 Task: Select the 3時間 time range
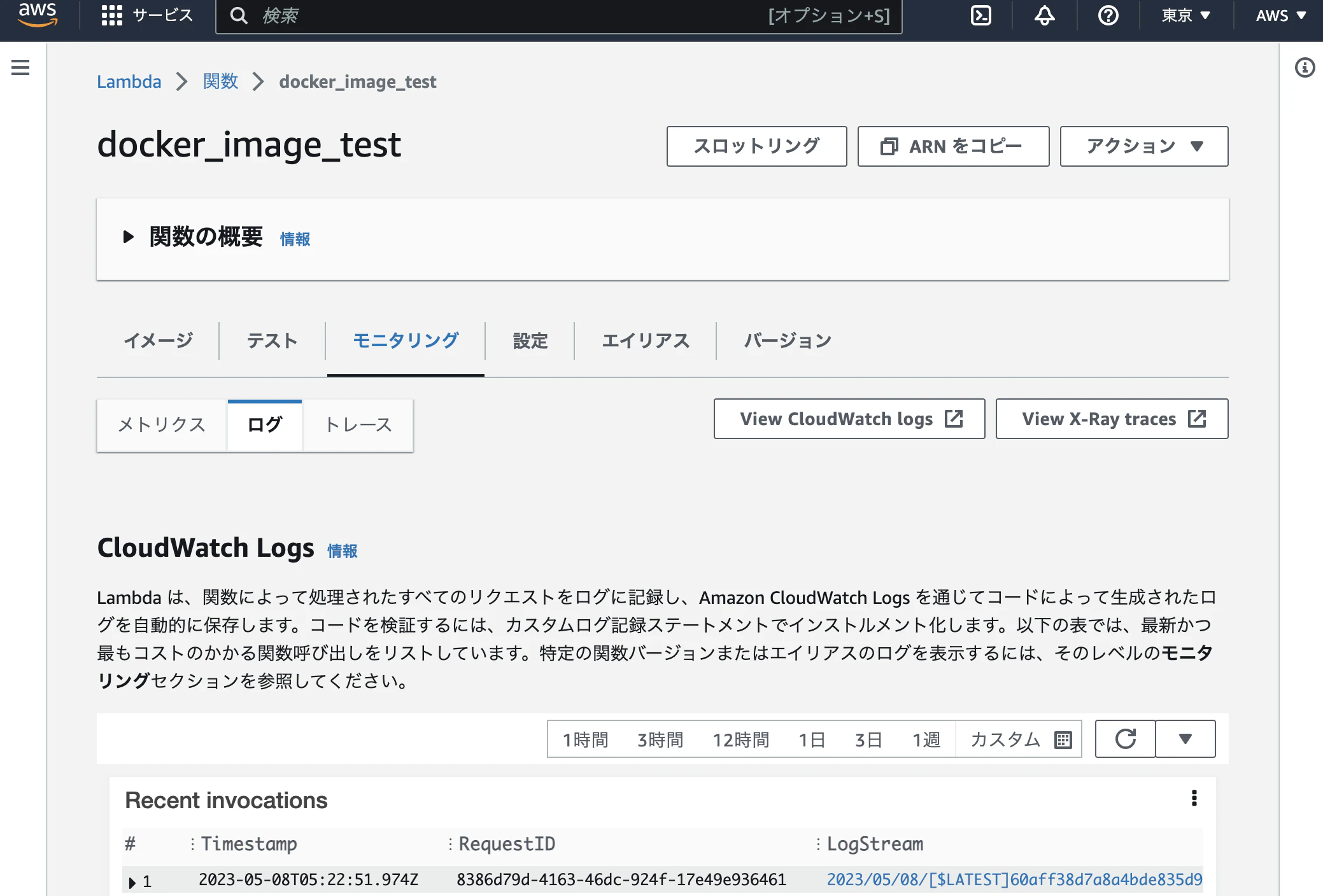tap(660, 739)
